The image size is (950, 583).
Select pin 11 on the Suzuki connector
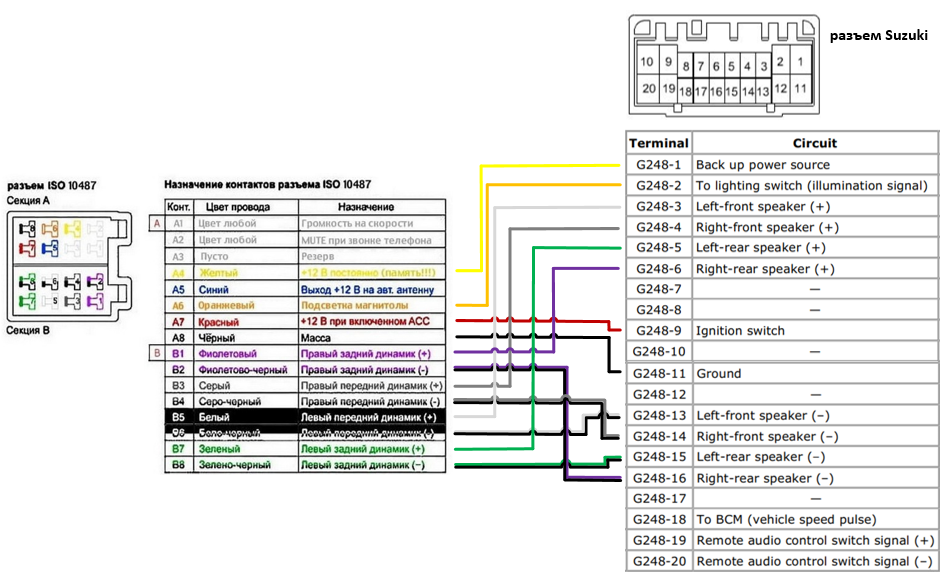click(800, 88)
